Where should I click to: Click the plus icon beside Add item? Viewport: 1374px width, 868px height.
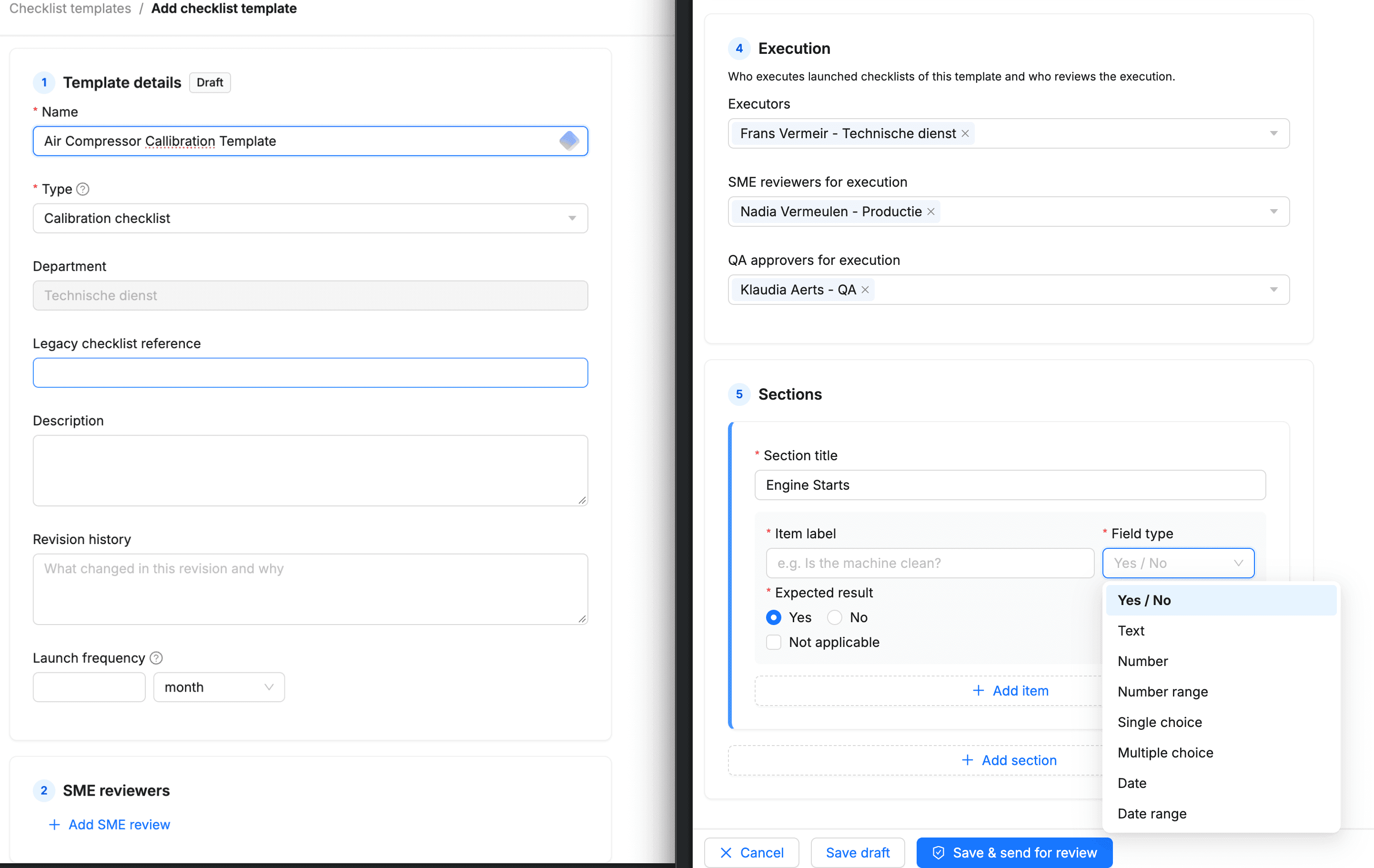978,690
